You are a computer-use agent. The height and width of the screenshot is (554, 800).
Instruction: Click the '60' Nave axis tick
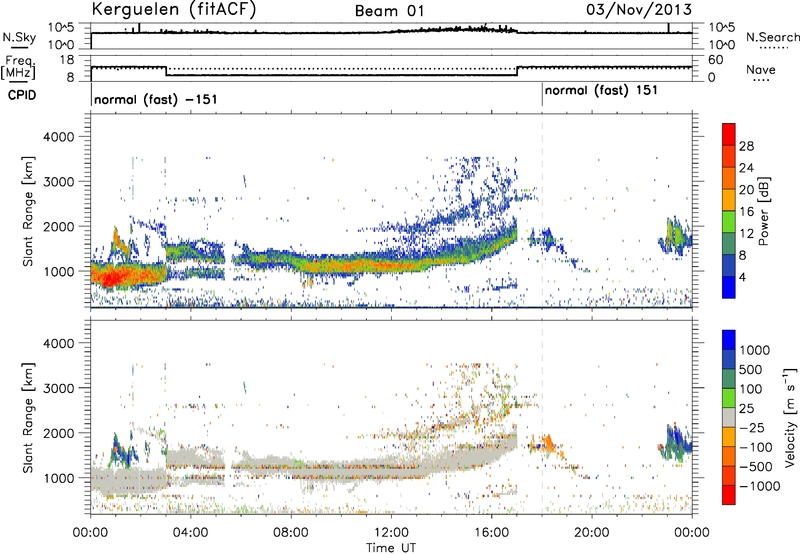(x=715, y=60)
